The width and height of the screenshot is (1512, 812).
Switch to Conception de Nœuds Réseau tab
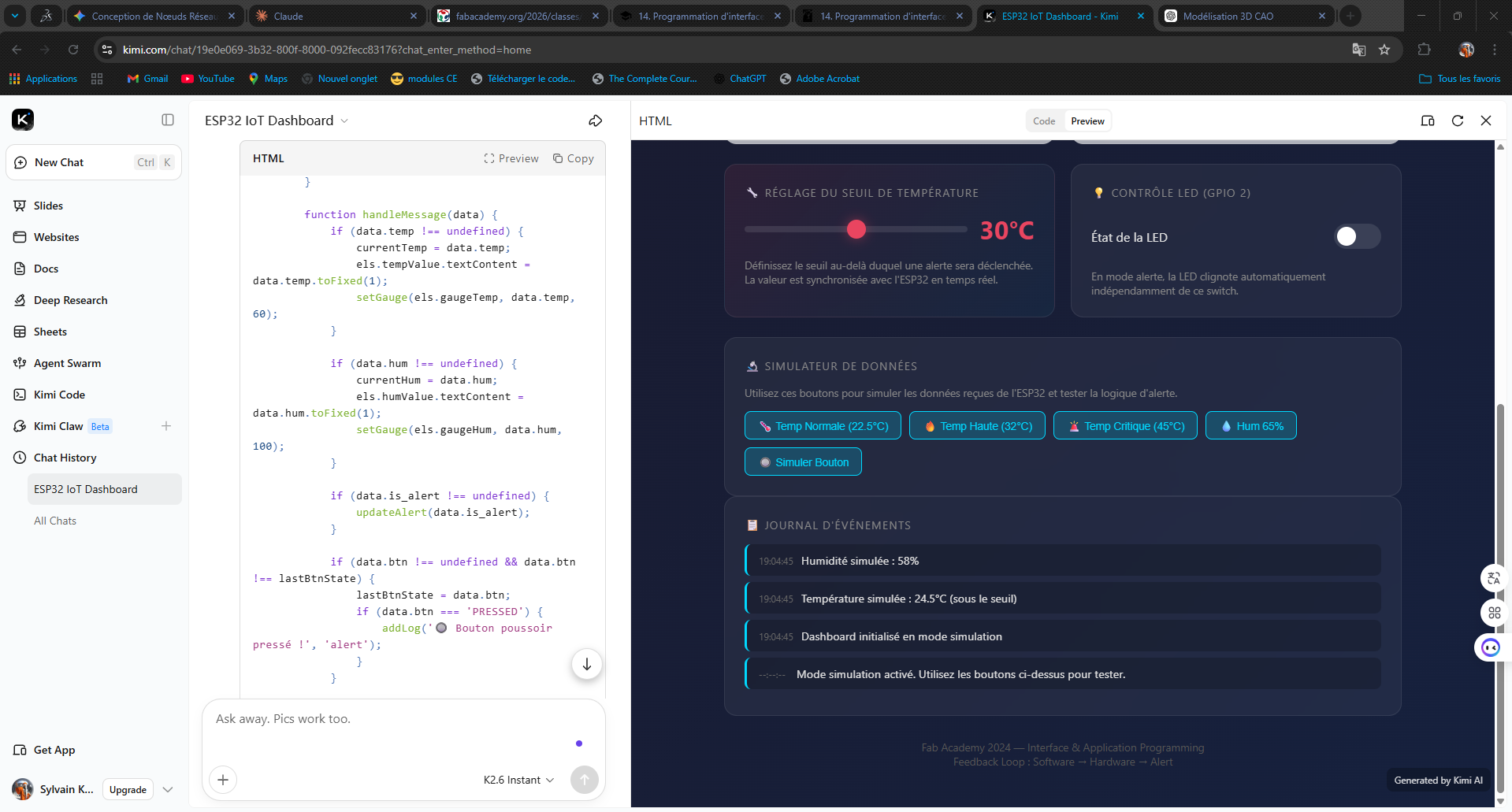154,16
